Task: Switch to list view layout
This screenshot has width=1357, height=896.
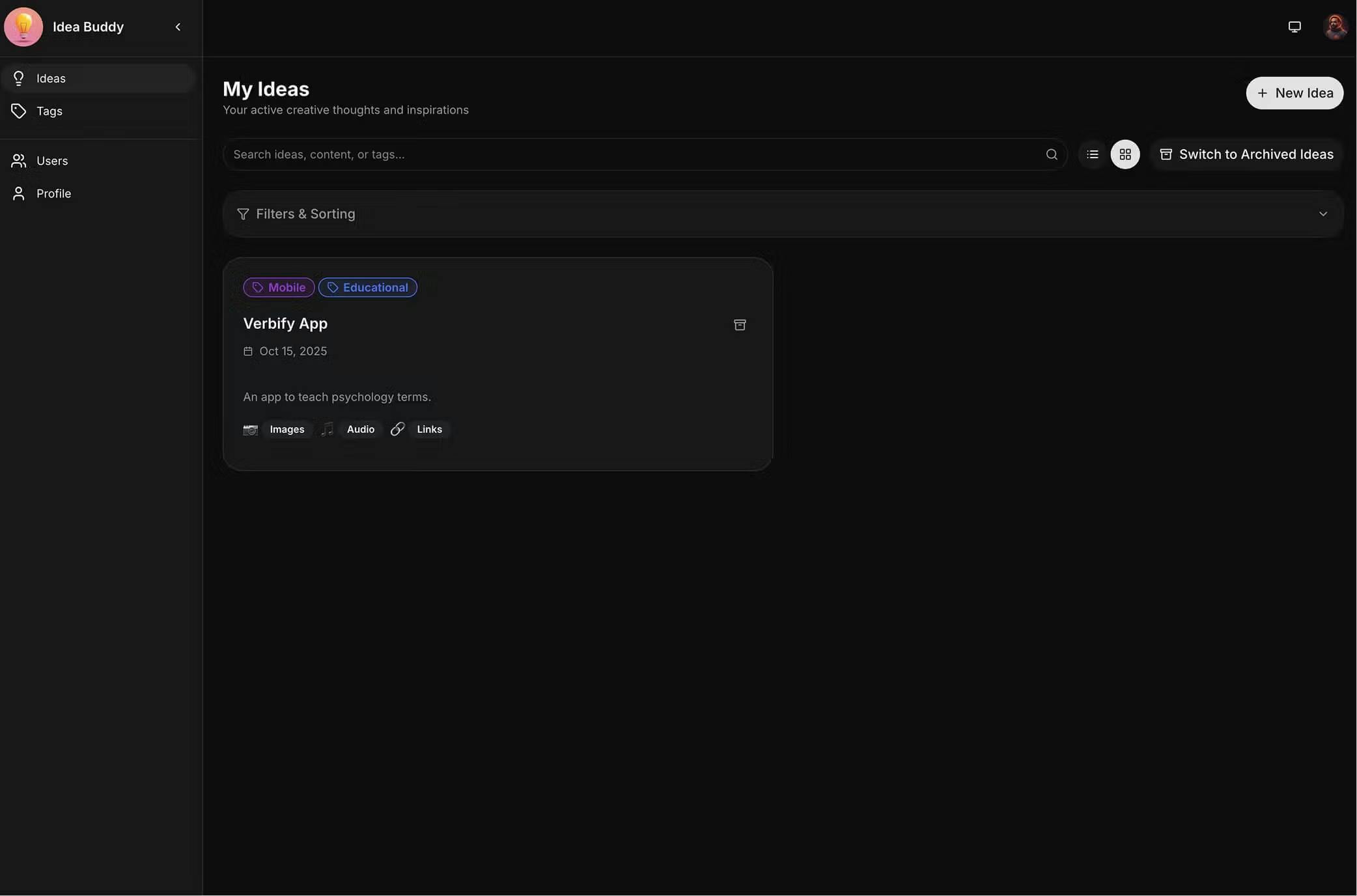Action: [x=1092, y=154]
